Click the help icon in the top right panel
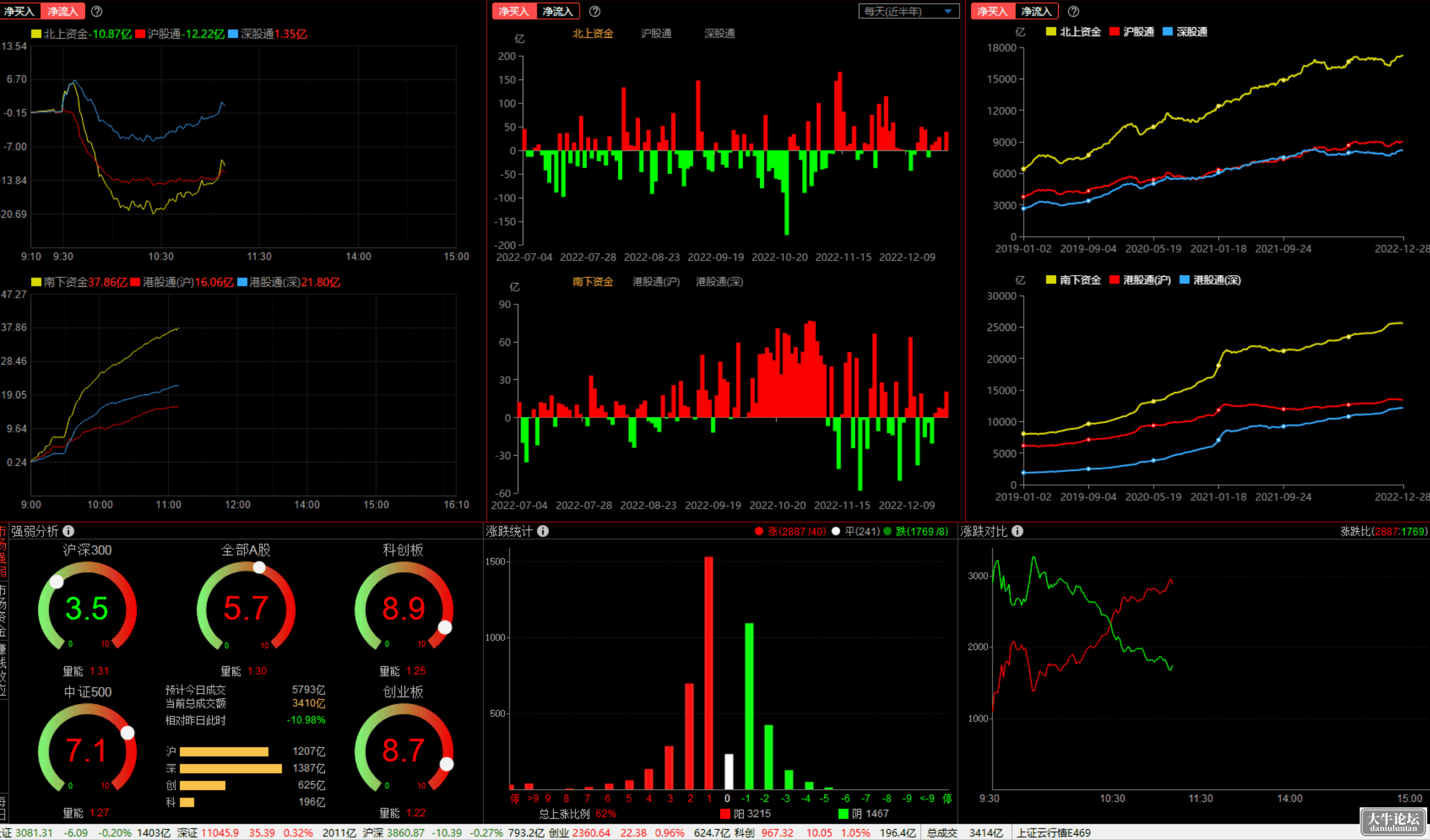Image resolution: width=1430 pixels, height=840 pixels. pyautogui.click(x=1074, y=11)
